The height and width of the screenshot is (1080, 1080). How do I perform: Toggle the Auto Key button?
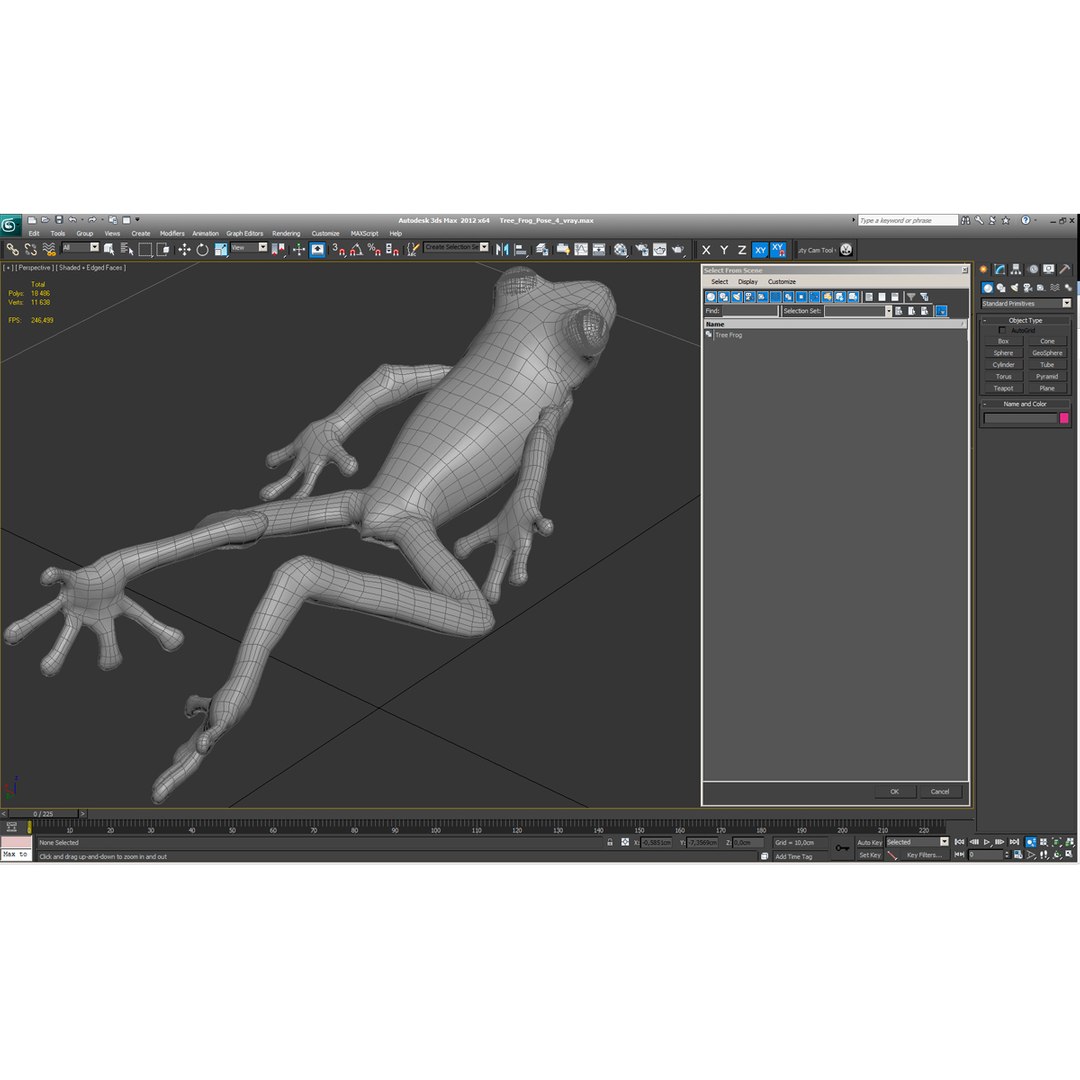(x=869, y=842)
